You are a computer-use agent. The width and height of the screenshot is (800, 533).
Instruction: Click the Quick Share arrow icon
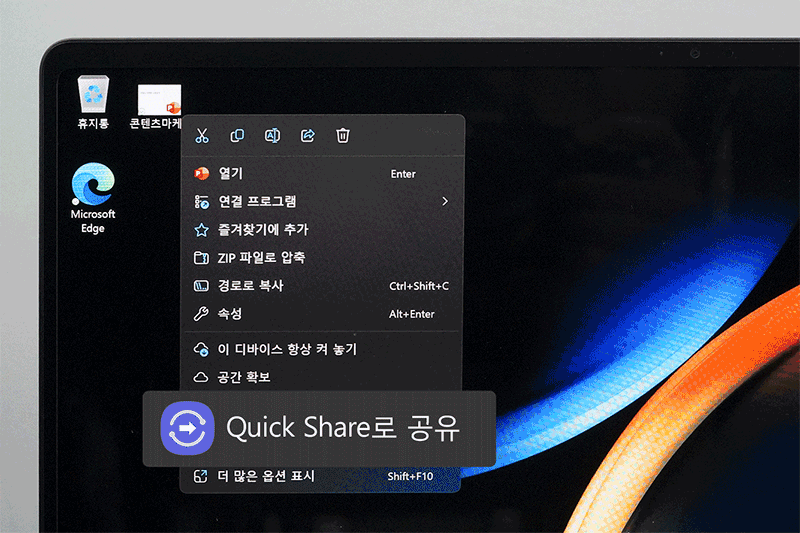[187, 428]
